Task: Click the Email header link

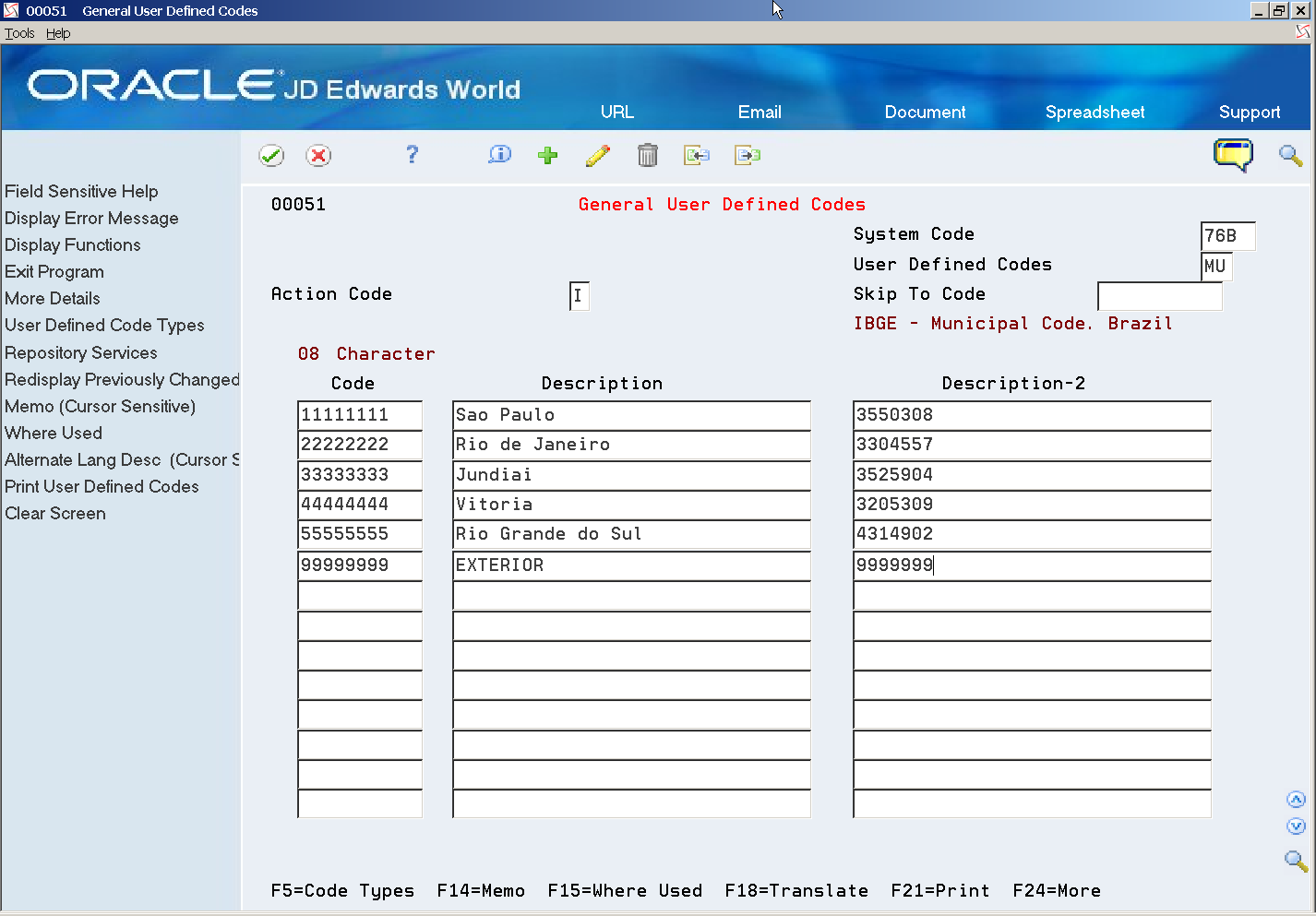Action: pyautogui.click(x=760, y=112)
